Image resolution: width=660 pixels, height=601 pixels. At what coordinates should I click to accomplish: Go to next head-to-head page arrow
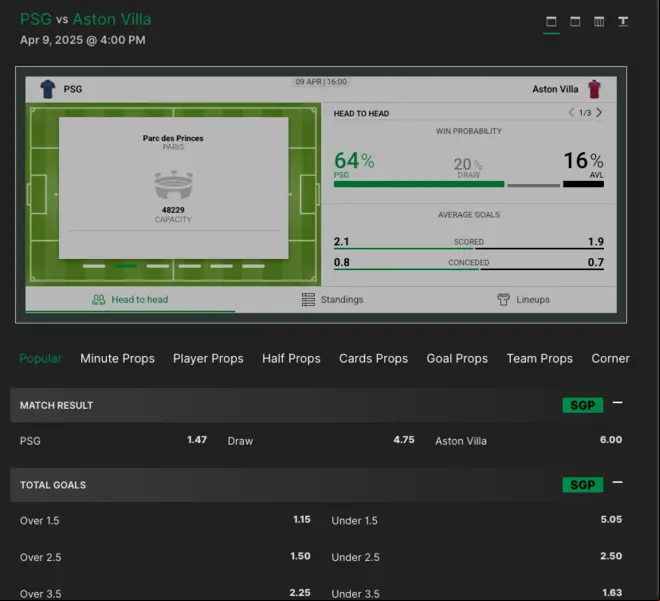point(599,112)
